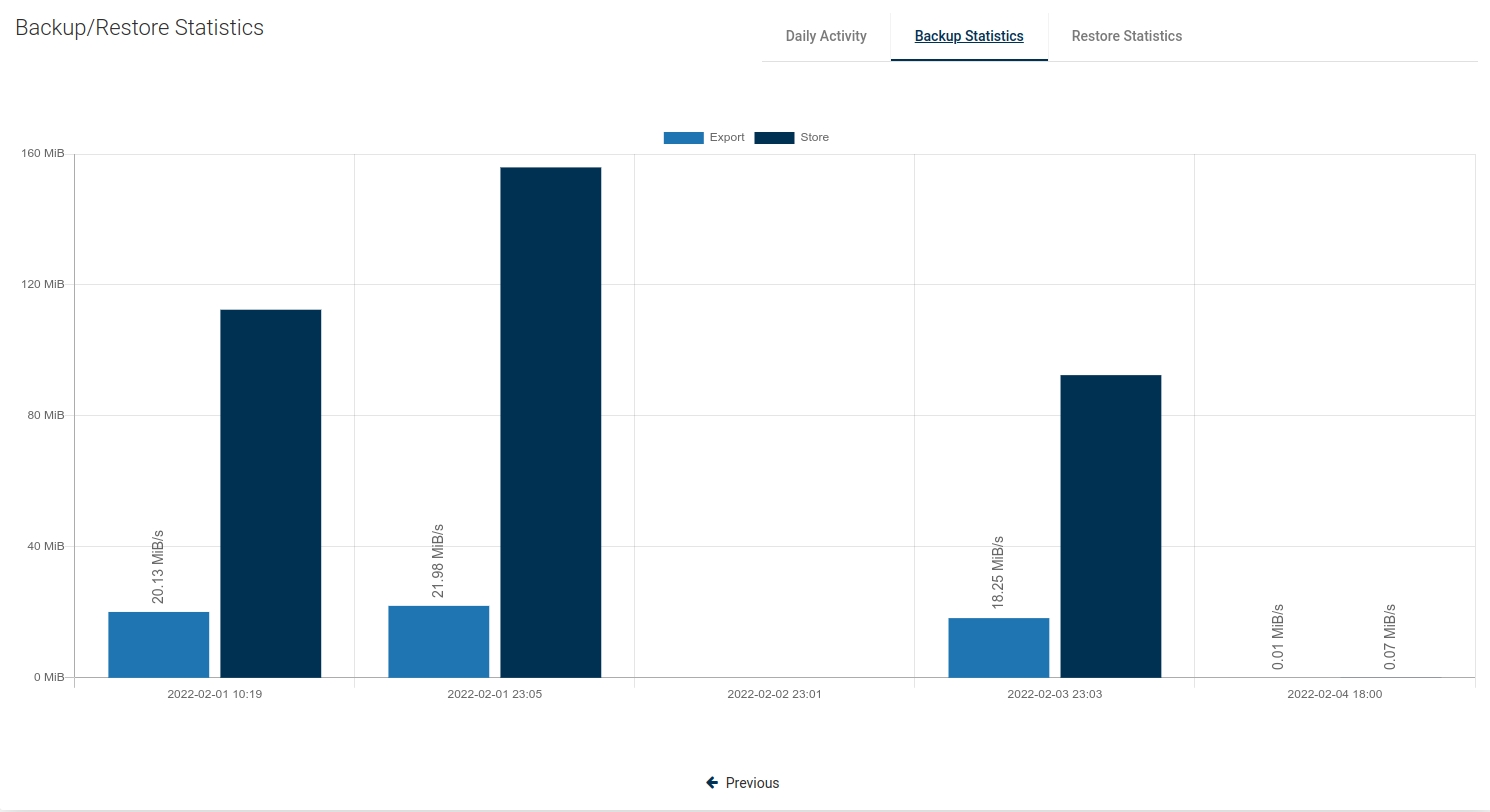This screenshot has width=1490, height=812.
Task: Click Export bar for 2022-02-01 23:05
Action: coord(439,641)
